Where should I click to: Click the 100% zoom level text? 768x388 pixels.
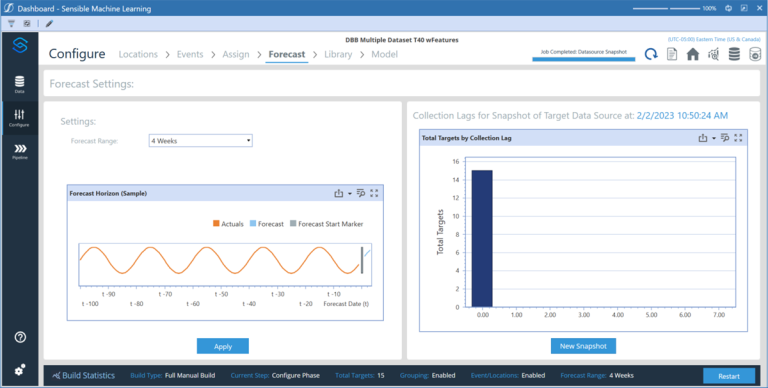coord(709,8)
